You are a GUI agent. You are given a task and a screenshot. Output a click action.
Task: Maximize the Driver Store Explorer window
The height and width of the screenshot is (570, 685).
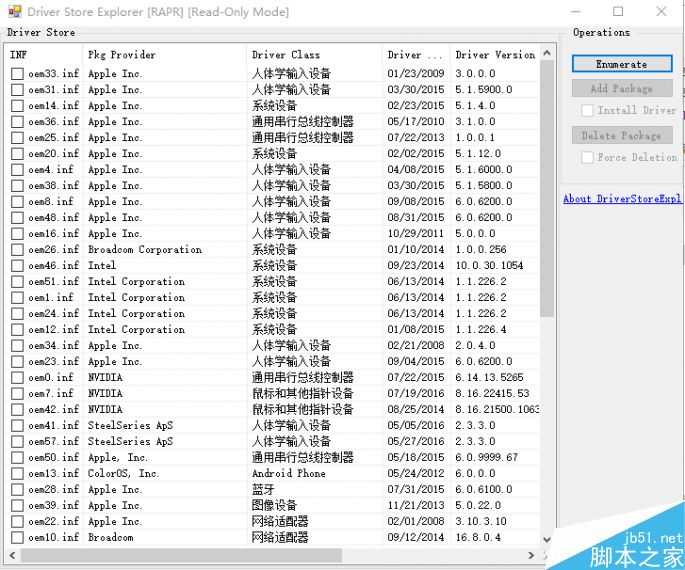pyautogui.click(x=617, y=12)
